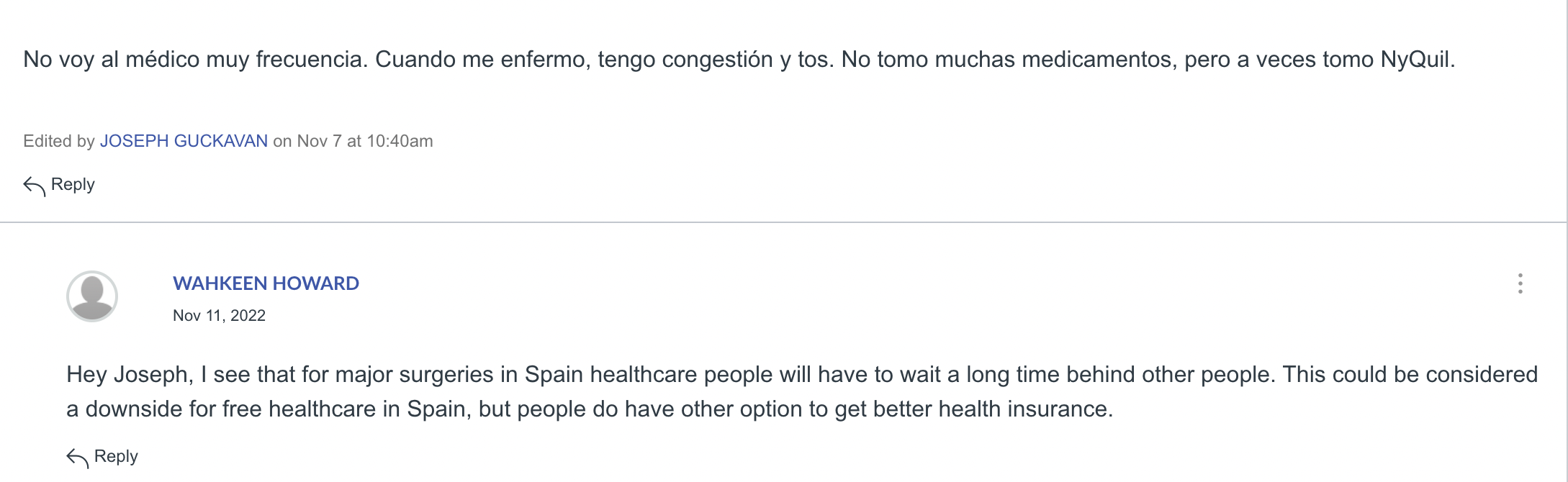
Task: Click the 'Nov 7 at 10:40am' edit timestamp
Action: coord(365,141)
